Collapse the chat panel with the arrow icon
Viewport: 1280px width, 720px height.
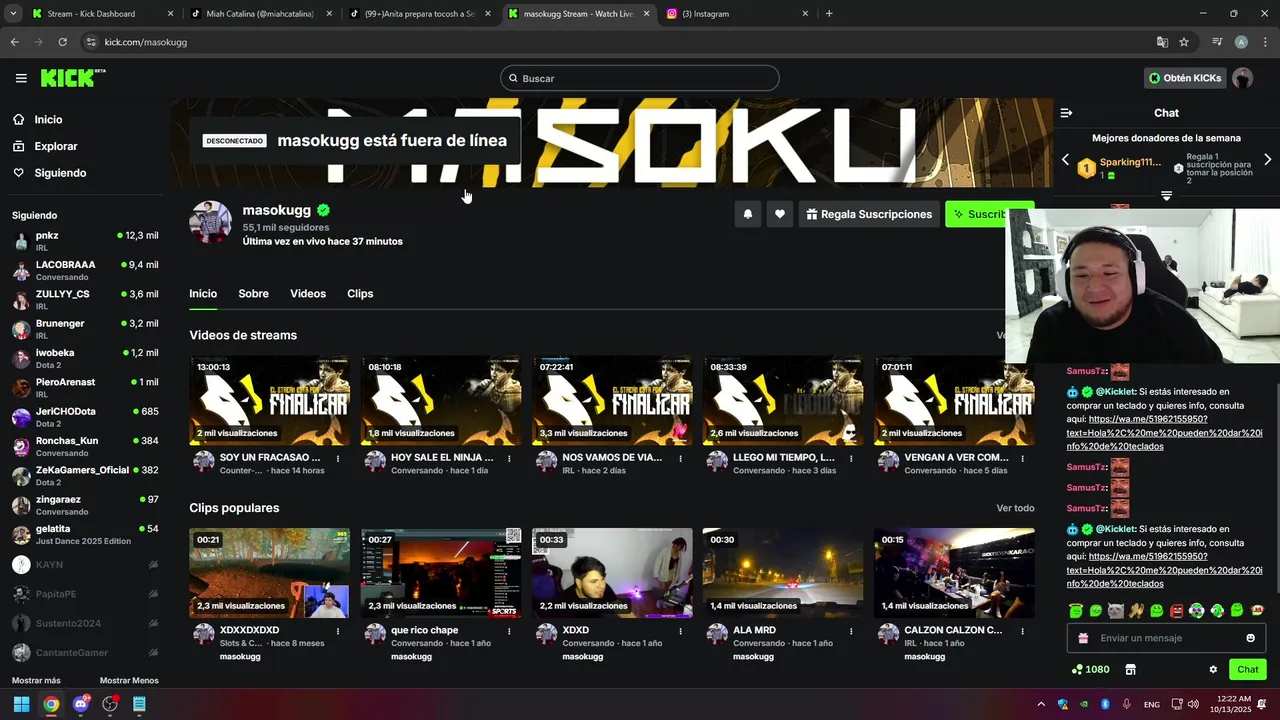pyautogui.click(x=1066, y=113)
